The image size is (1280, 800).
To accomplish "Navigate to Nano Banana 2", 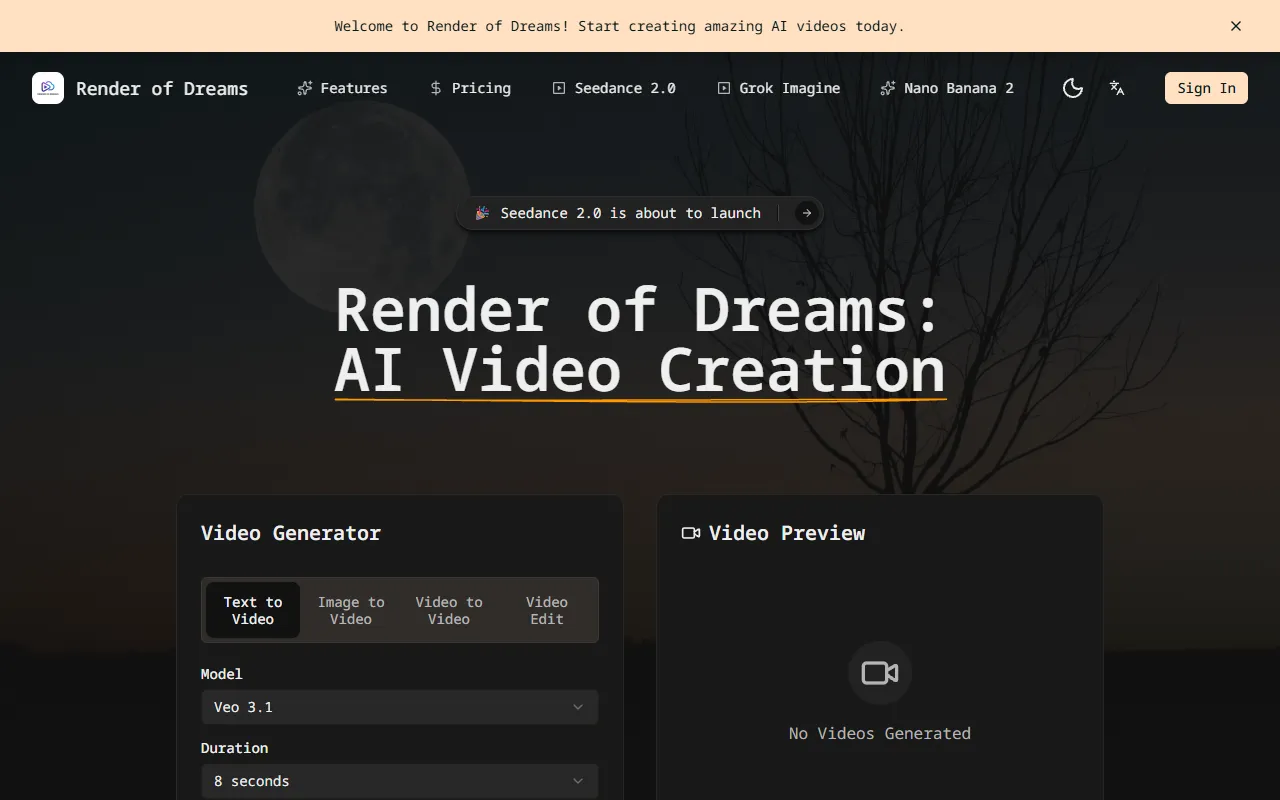I will (x=946, y=88).
